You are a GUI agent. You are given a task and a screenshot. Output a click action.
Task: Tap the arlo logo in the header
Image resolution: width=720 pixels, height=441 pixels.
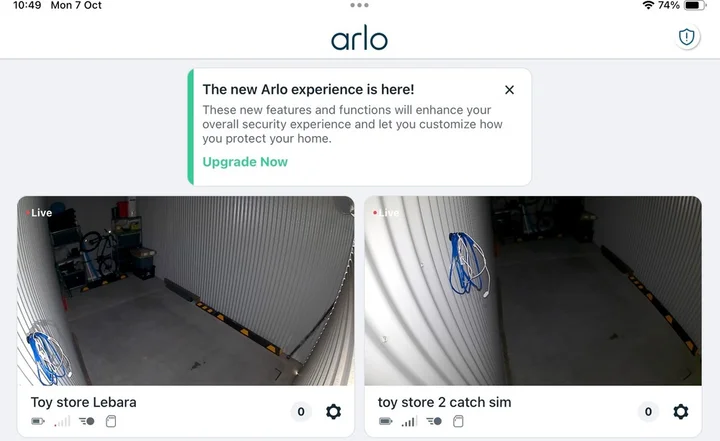click(x=359, y=38)
